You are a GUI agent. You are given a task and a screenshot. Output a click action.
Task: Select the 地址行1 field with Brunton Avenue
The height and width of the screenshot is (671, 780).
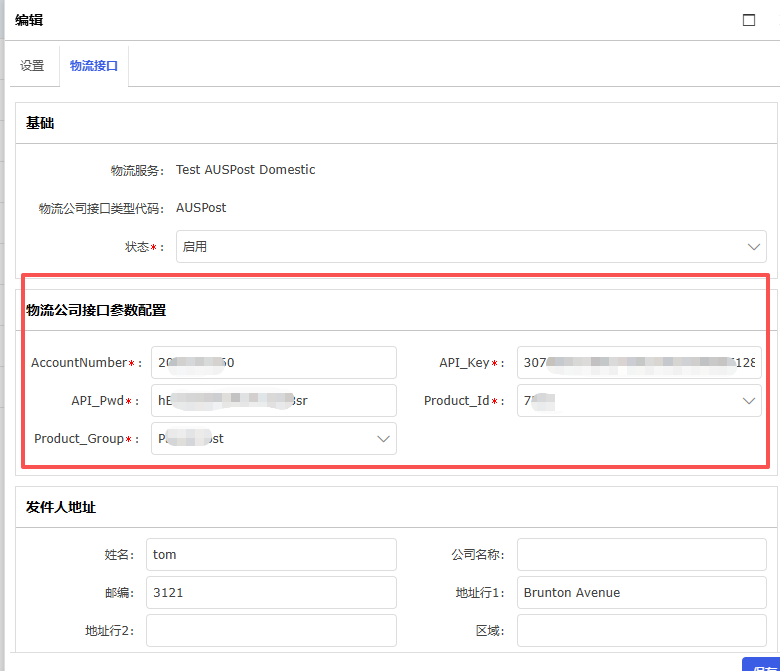(x=641, y=593)
